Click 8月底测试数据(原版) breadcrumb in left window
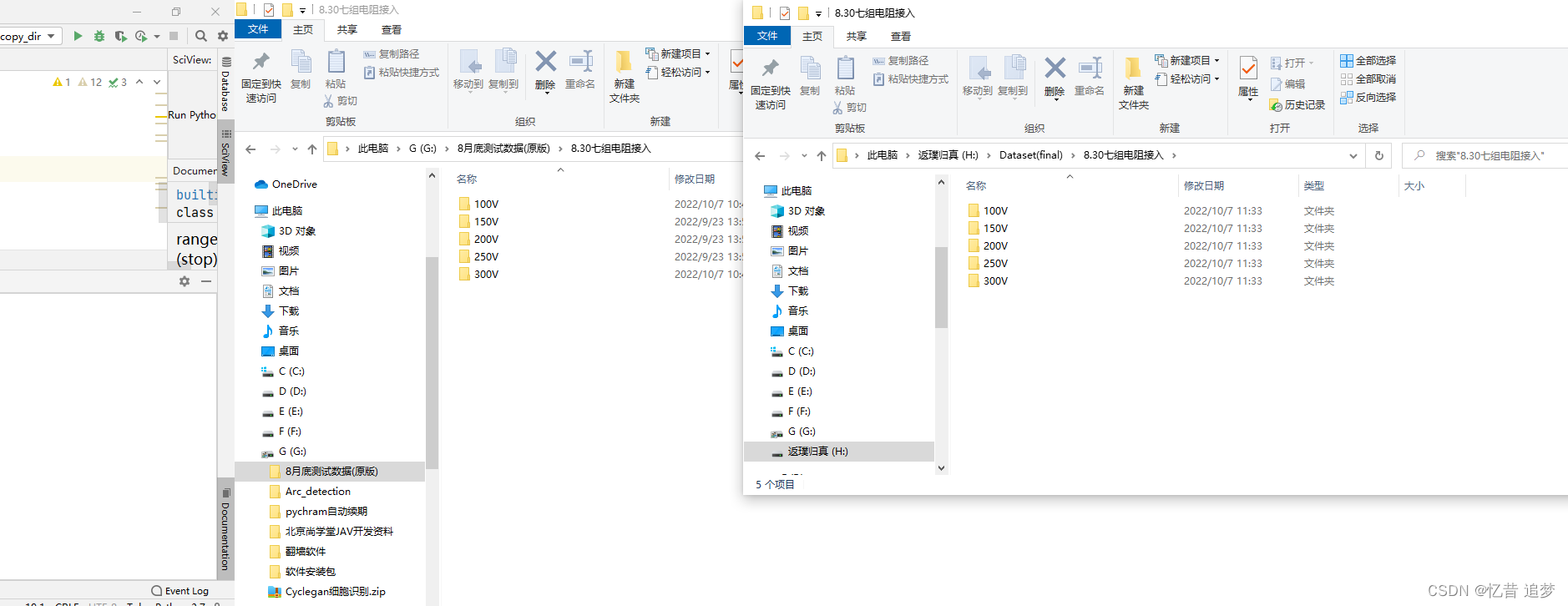Viewport: 1568px width, 606px height. point(503,149)
